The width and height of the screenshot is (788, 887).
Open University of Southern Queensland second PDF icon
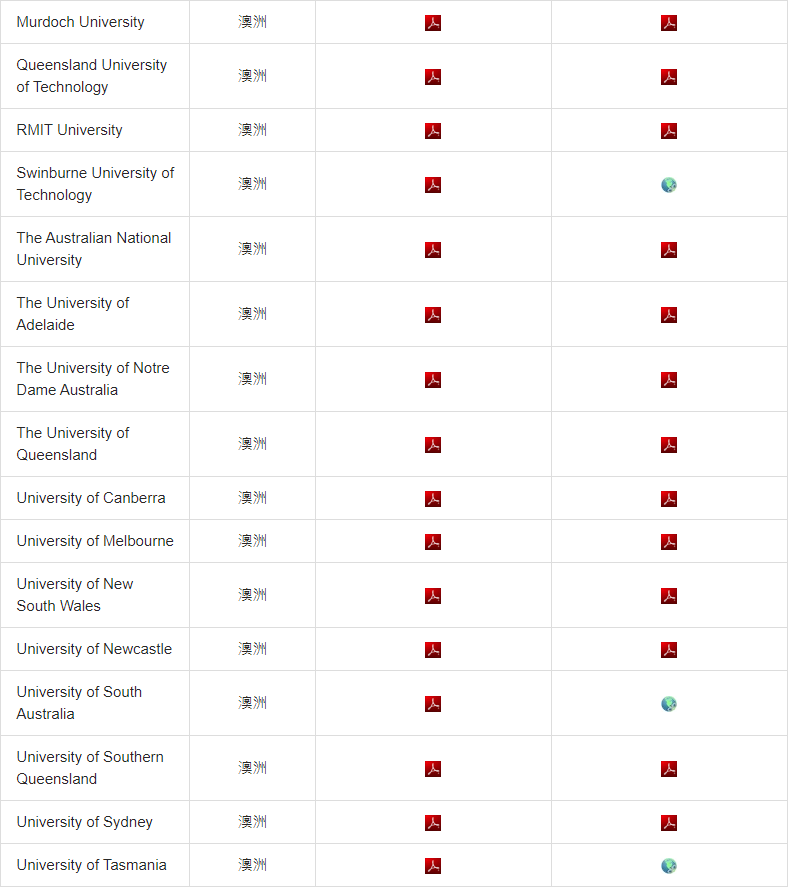coord(669,769)
